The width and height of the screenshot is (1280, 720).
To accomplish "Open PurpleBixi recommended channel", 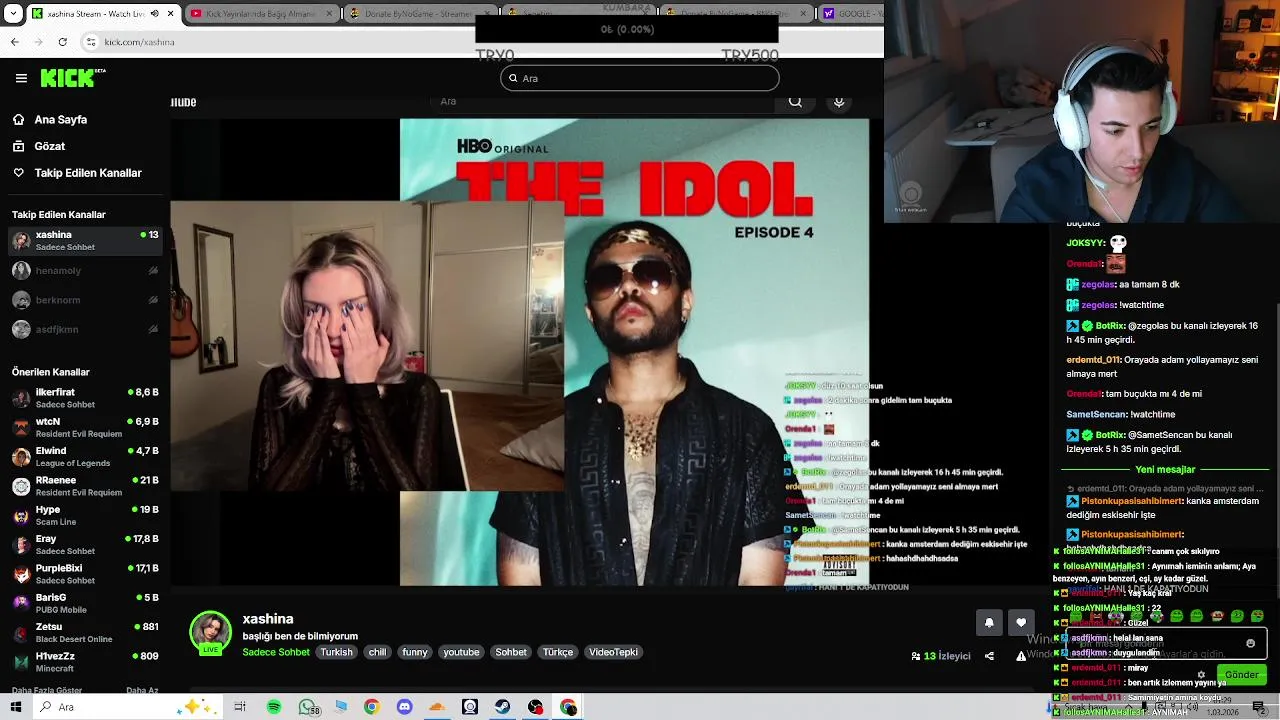I will pyautogui.click(x=84, y=574).
